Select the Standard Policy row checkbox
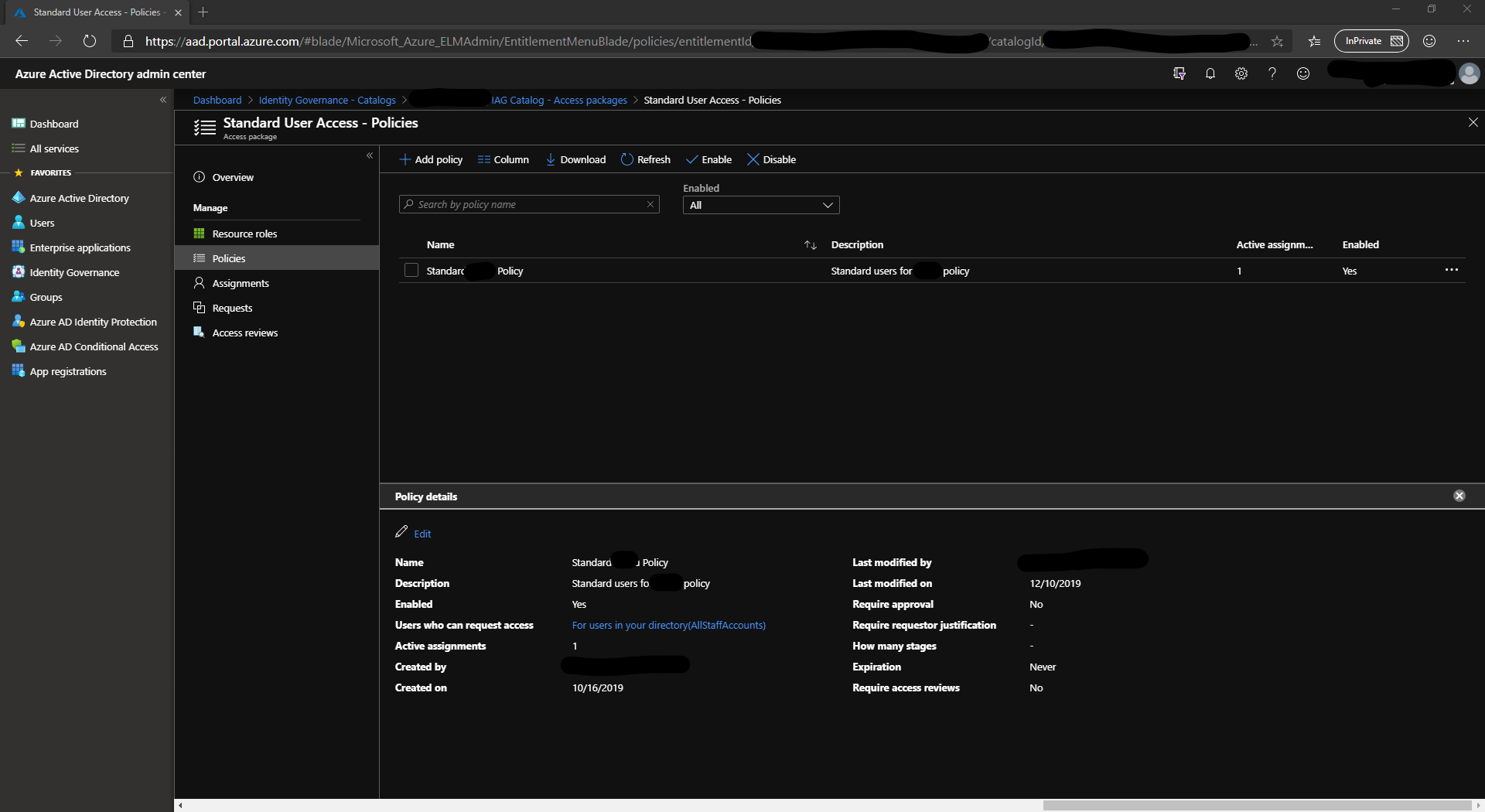This screenshot has height=812, width=1485. point(411,270)
